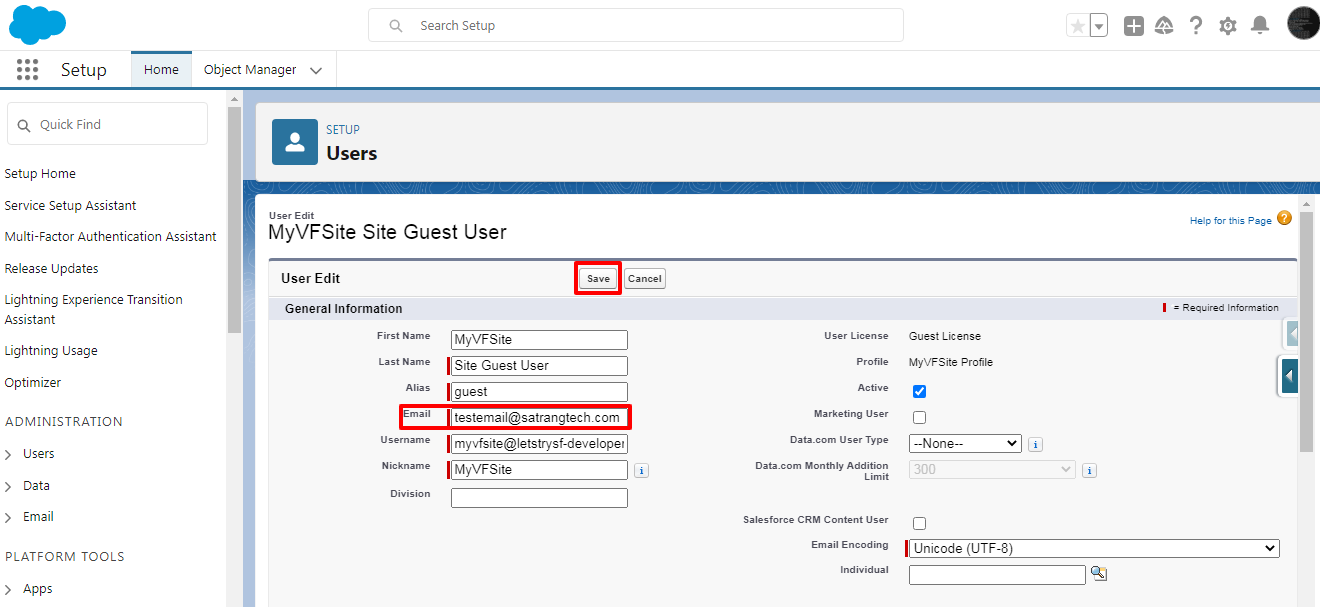Viewport: 1320px width, 607px height.
Task: Open the notifications bell
Action: tap(1260, 26)
